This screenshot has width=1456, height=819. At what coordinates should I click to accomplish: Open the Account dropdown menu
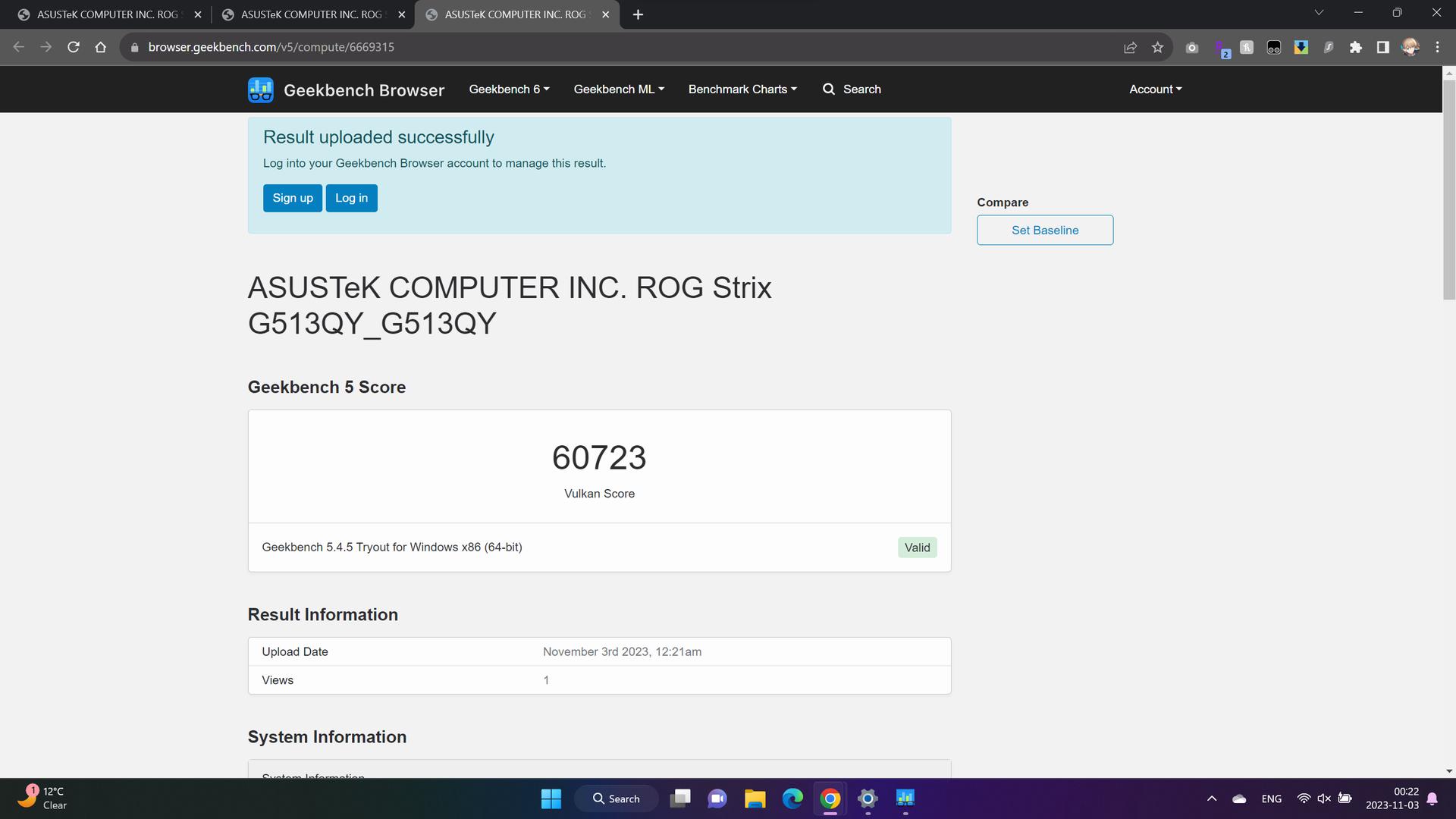tap(1155, 89)
